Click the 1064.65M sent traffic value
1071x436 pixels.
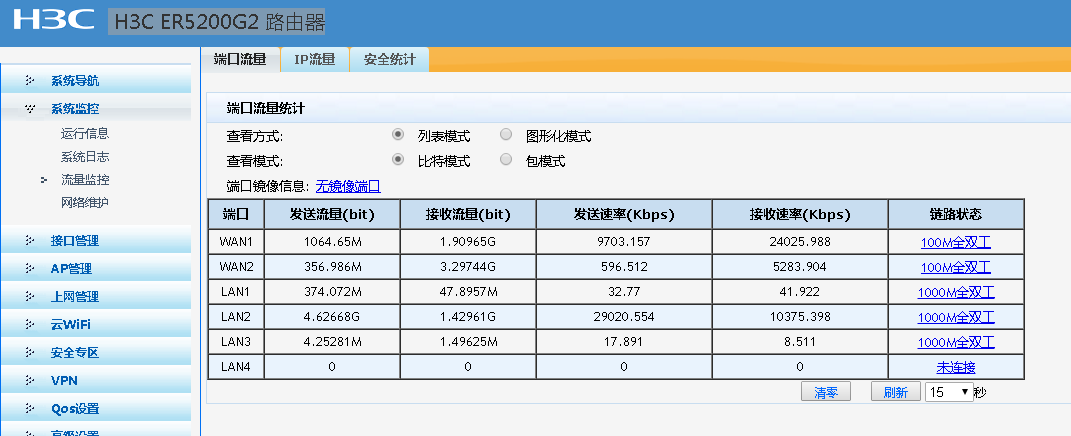[332, 242]
